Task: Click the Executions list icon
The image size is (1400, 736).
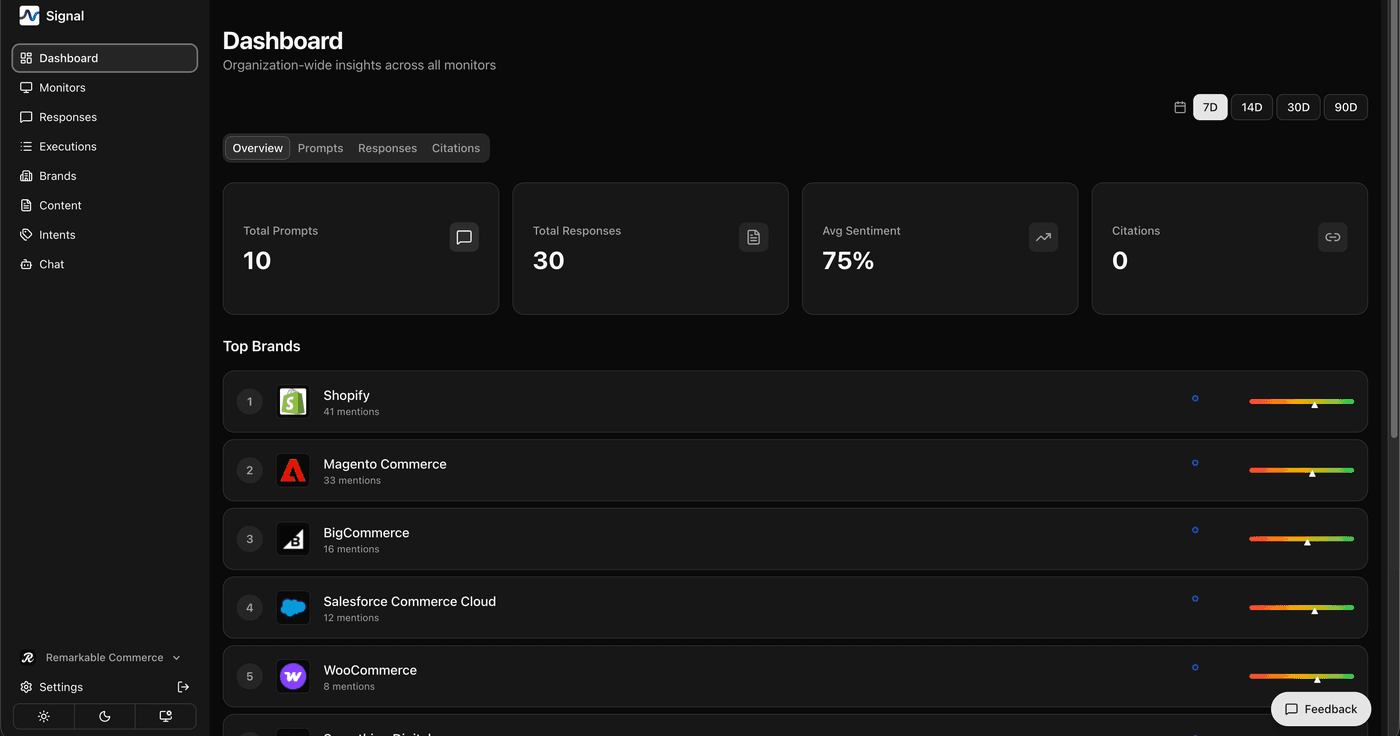Action: point(27,146)
